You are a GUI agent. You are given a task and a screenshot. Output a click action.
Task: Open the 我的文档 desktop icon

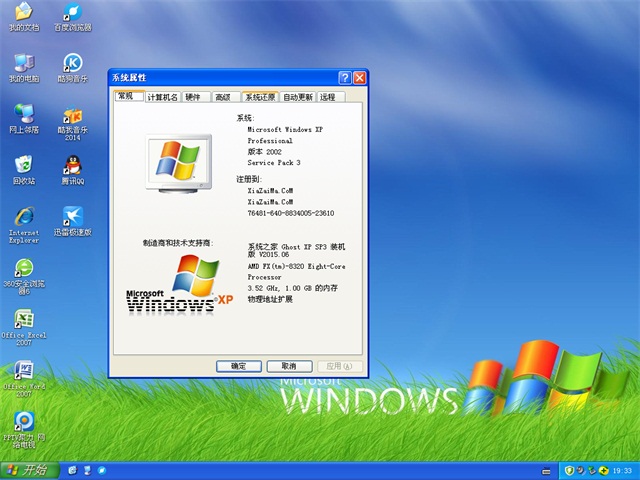[x=24, y=14]
